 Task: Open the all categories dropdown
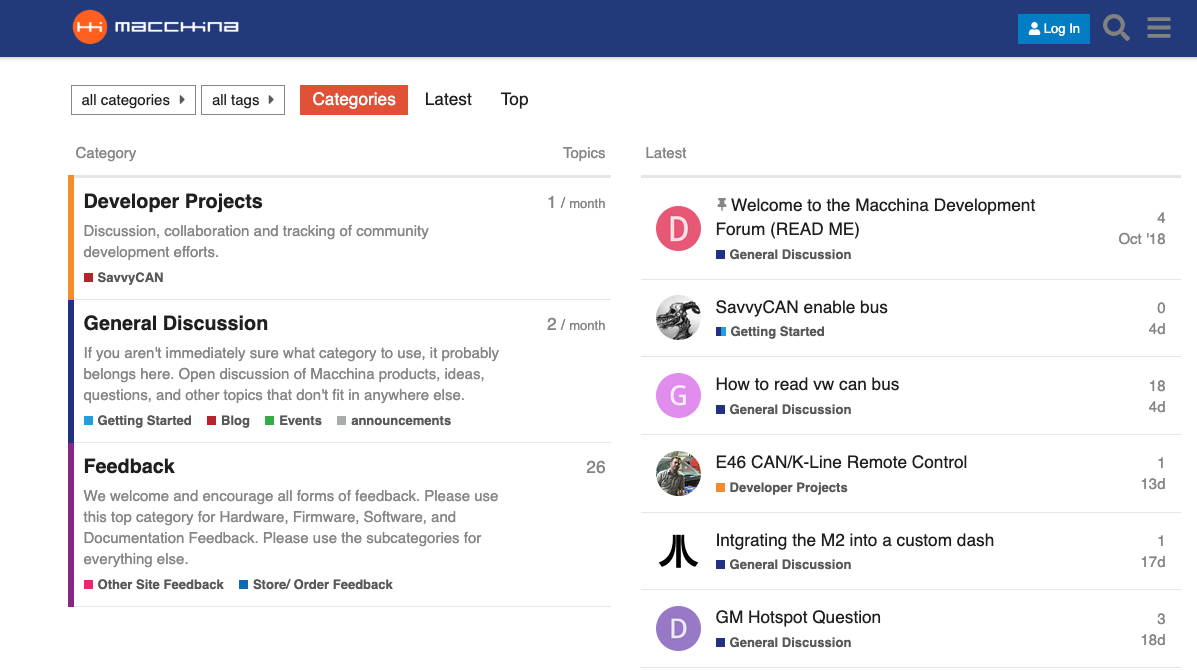coord(134,100)
